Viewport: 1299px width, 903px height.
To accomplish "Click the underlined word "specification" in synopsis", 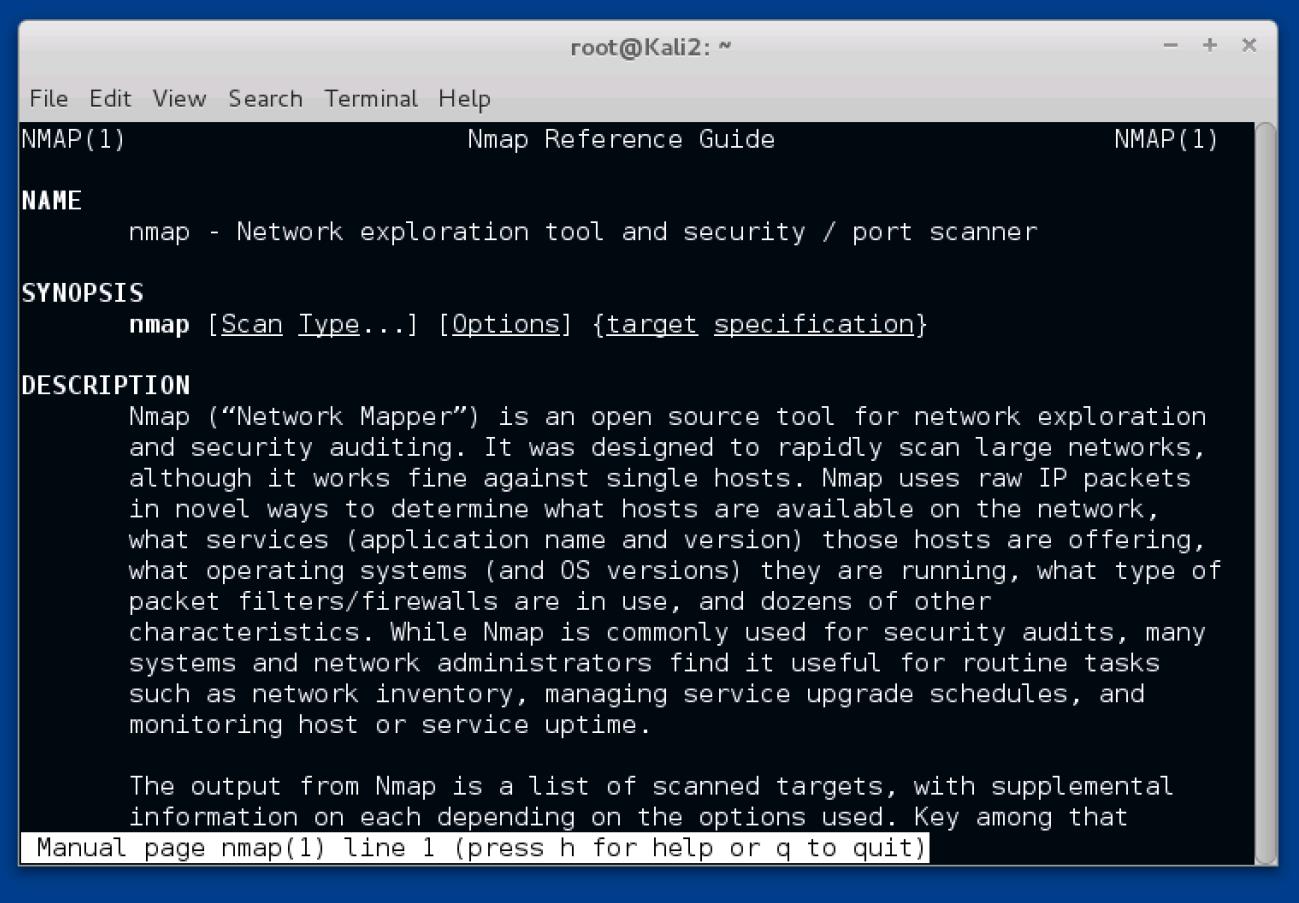I will [814, 325].
